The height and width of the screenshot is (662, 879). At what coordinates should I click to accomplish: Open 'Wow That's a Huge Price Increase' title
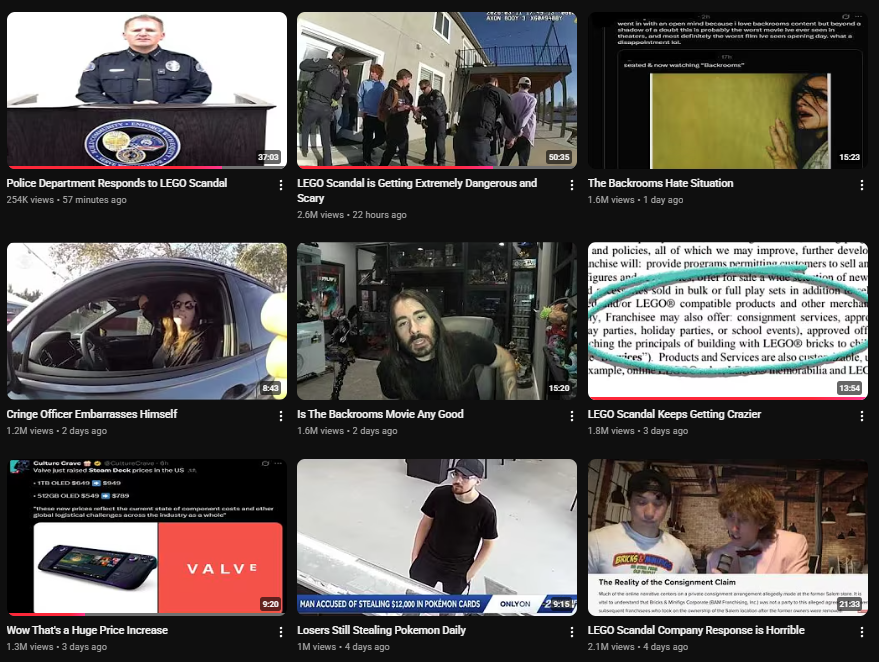tap(87, 630)
